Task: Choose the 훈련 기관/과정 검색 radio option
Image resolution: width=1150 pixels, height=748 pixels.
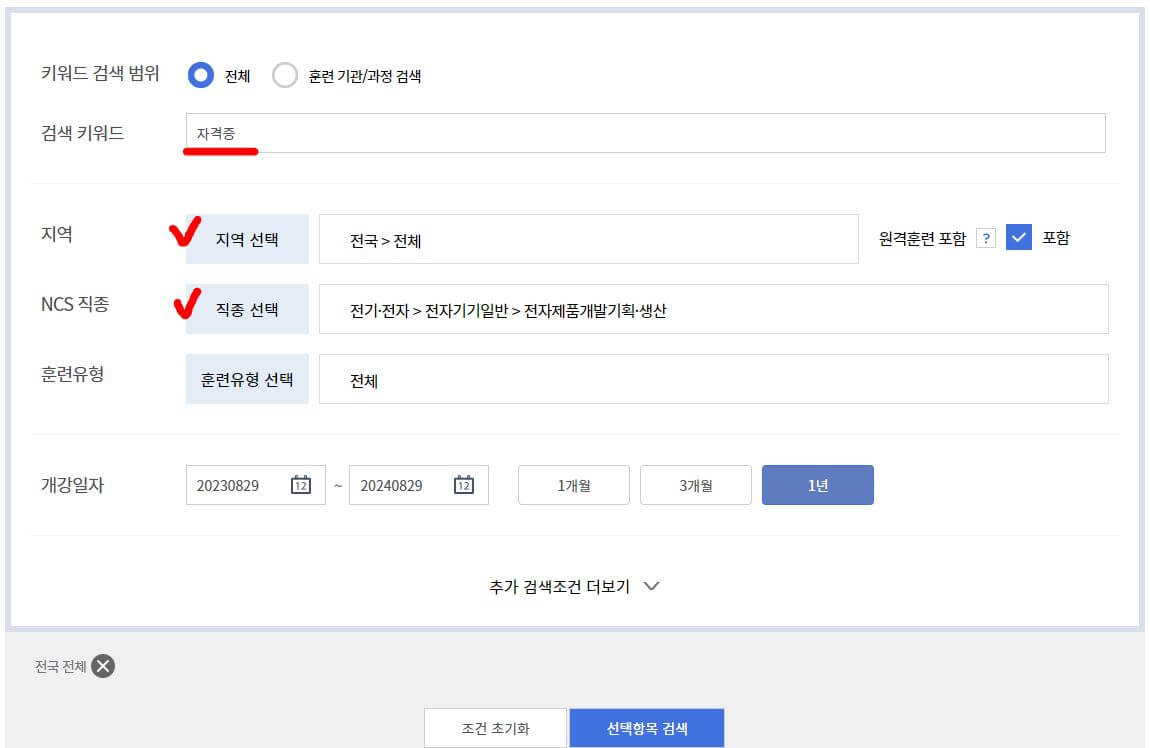Action: click(x=285, y=74)
